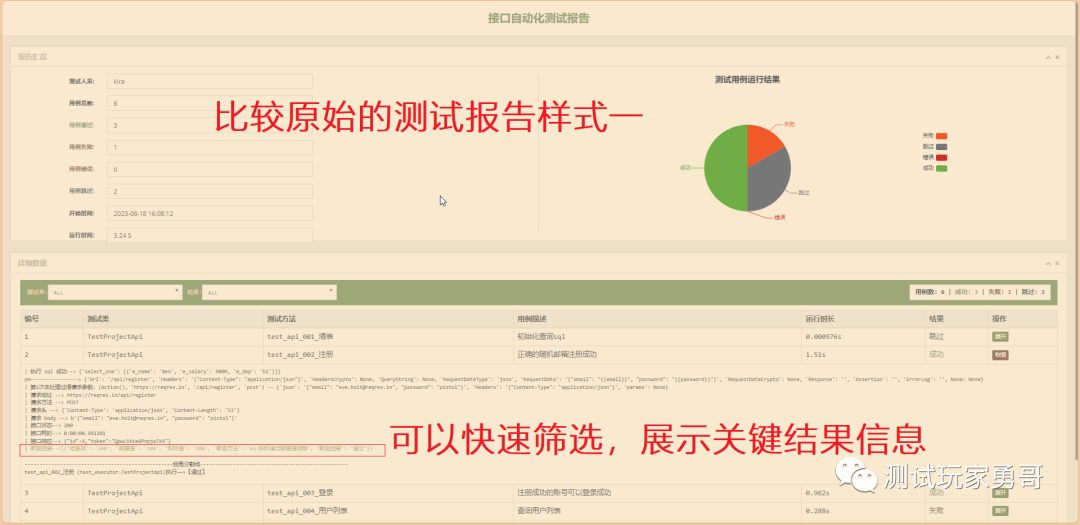Screen dimensions: 1080x525
Task: Click the log line with https://reqres.in/api/register
Action: [90, 395]
